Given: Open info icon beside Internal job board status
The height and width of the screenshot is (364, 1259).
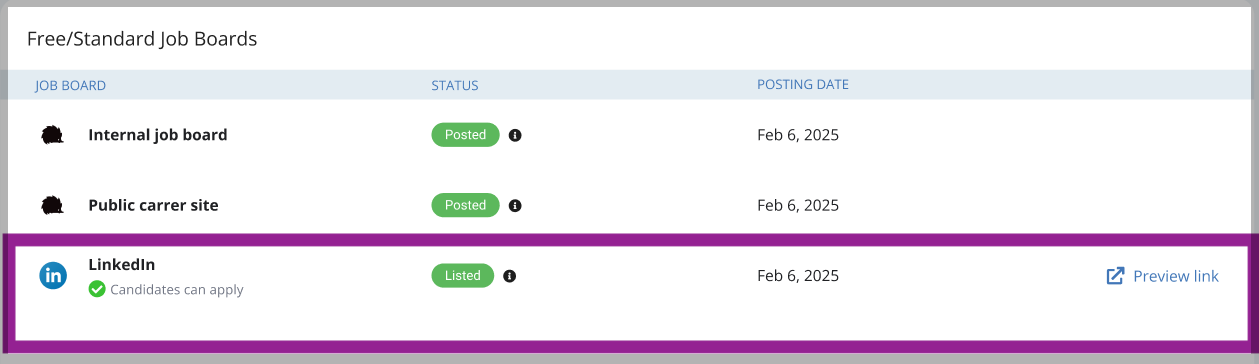Looking at the screenshot, I should [515, 135].
